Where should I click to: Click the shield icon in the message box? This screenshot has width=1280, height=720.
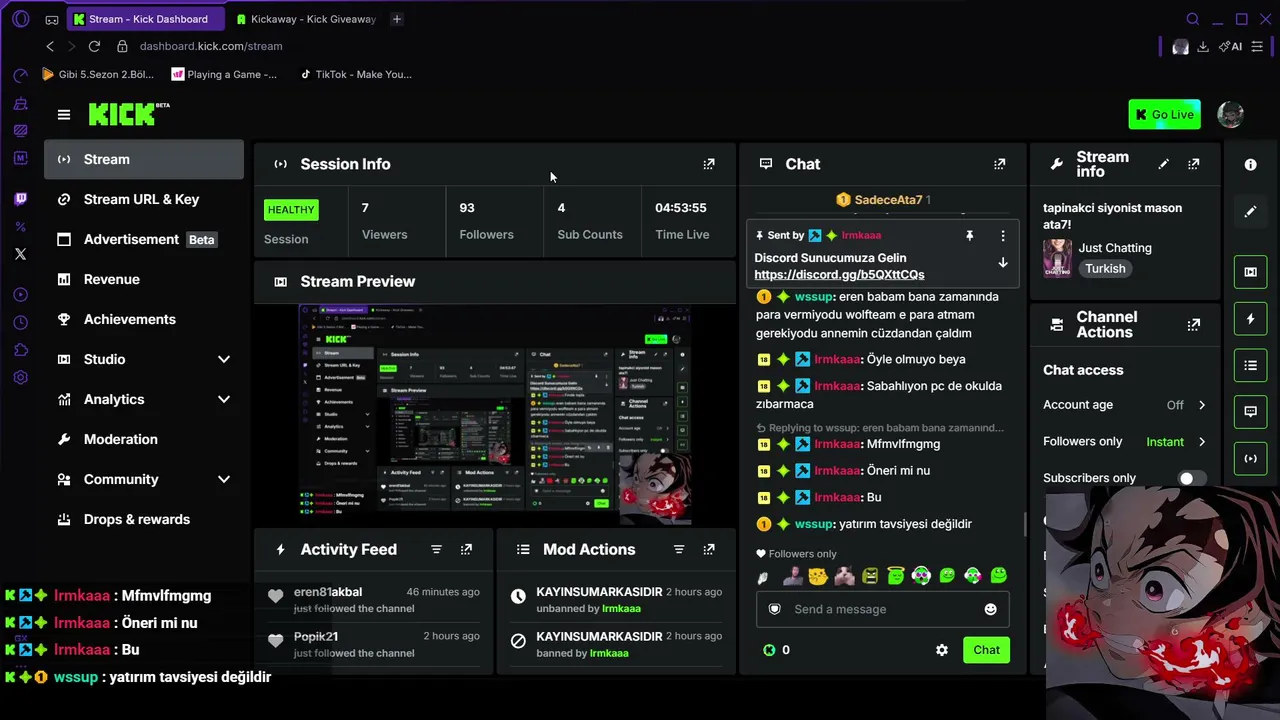click(x=774, y=609)
